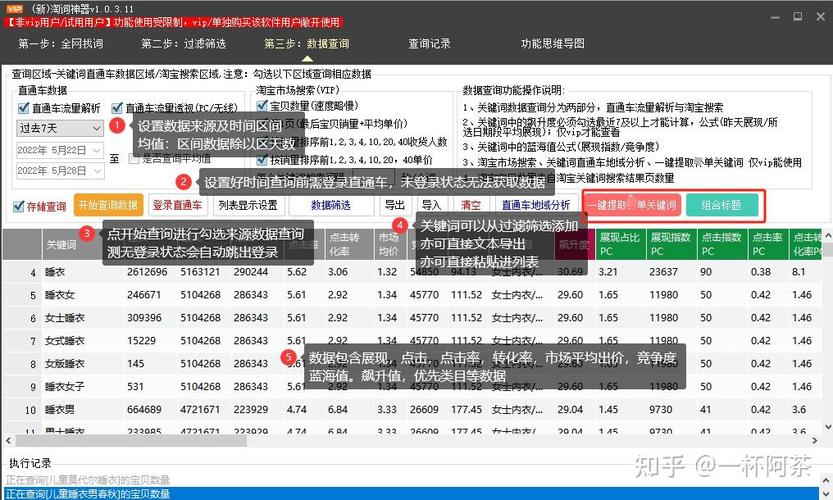
Task: Open 直通车地域分析
Action: point(536,205)
